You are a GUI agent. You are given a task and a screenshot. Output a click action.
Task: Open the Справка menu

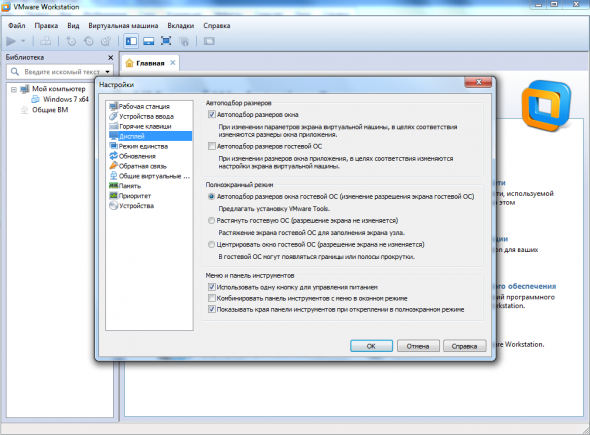point(217,26)
